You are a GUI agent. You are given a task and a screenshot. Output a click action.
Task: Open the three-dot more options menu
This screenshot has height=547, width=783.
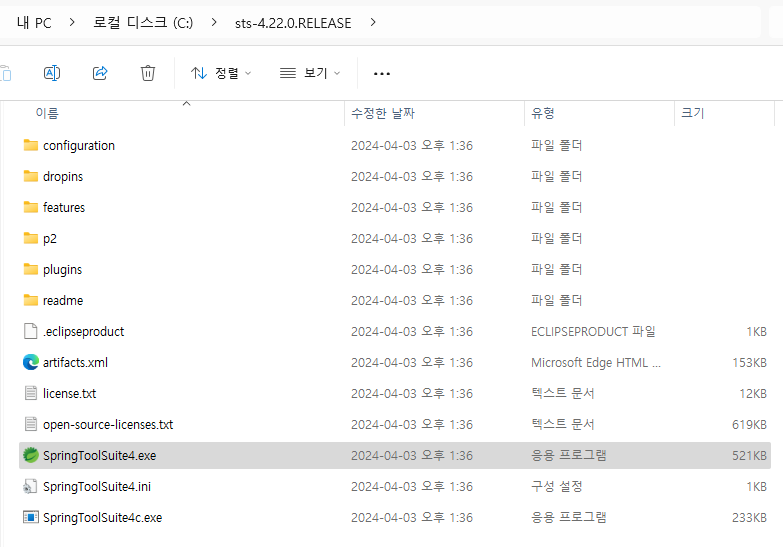click(382, 73)
